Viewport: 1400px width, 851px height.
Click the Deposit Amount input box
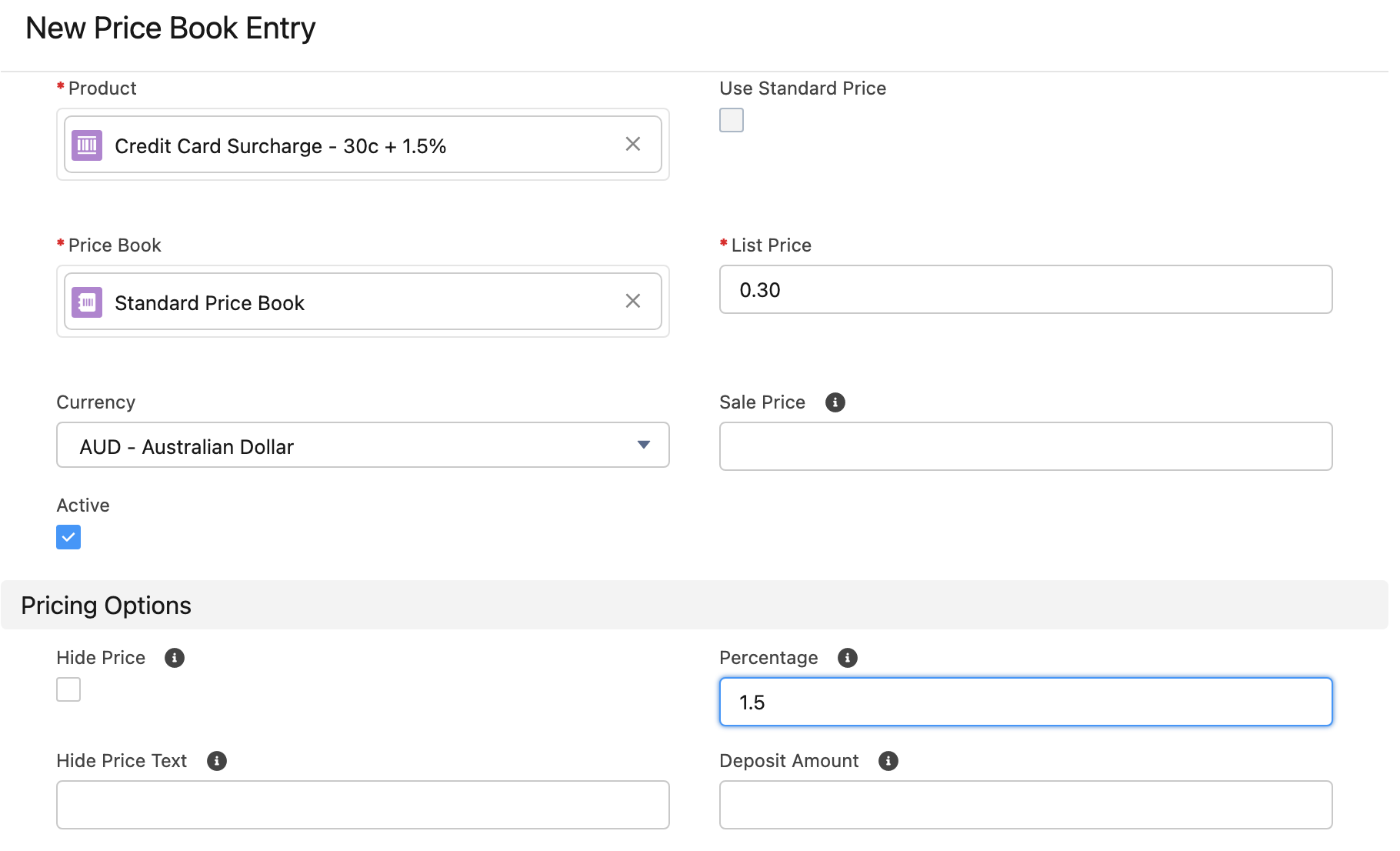(x=1025, y=805)
